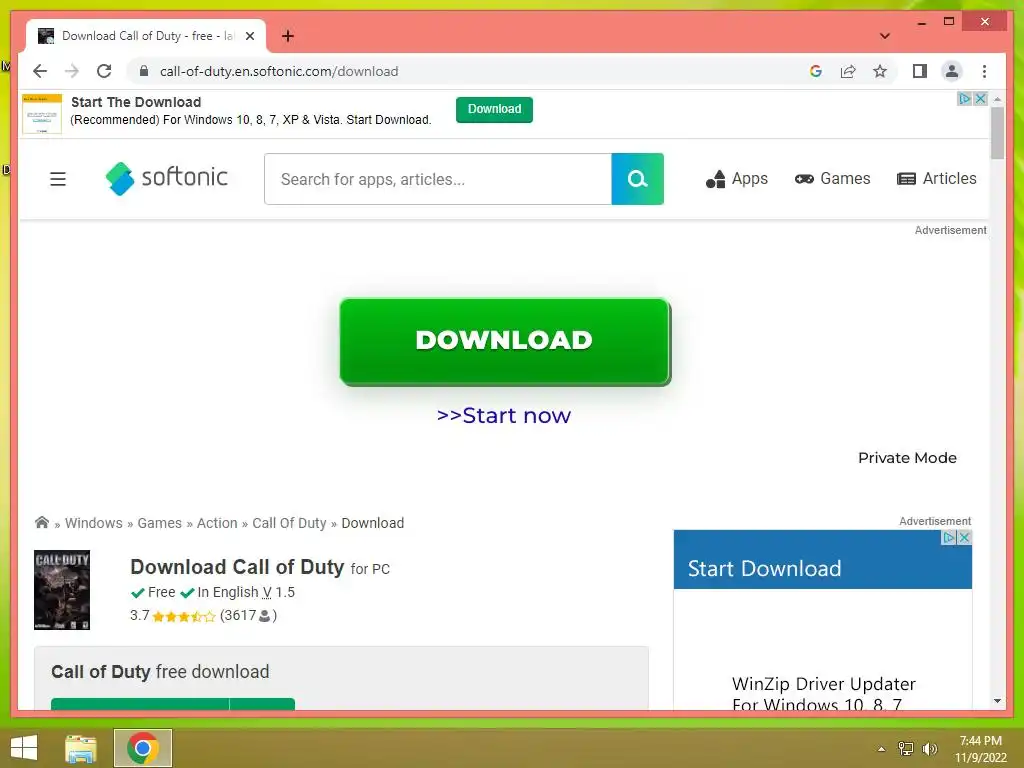Click page scrollbar up arrow

[x=997, y=99]
